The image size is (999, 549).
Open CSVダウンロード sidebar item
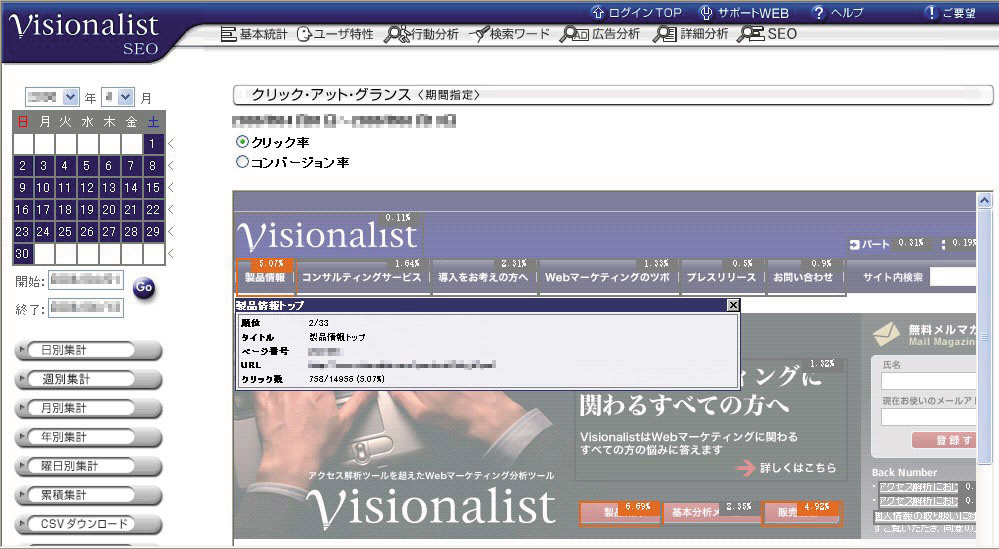pos(88,524)
